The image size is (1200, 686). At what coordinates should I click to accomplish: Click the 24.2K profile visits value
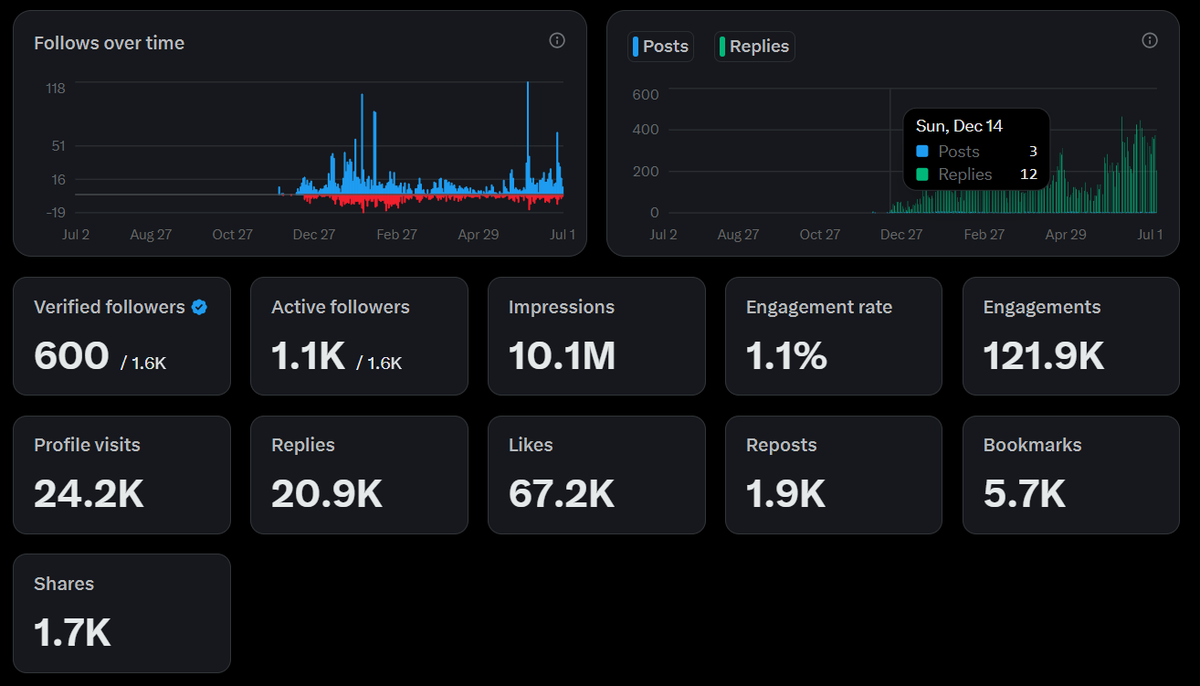click(89, 493)
